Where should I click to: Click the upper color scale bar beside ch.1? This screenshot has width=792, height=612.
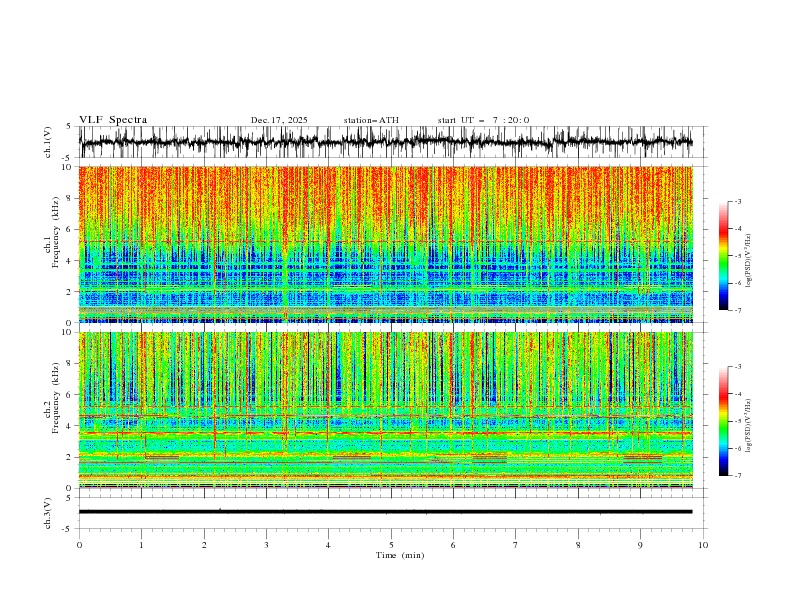(x=723, y=256)
